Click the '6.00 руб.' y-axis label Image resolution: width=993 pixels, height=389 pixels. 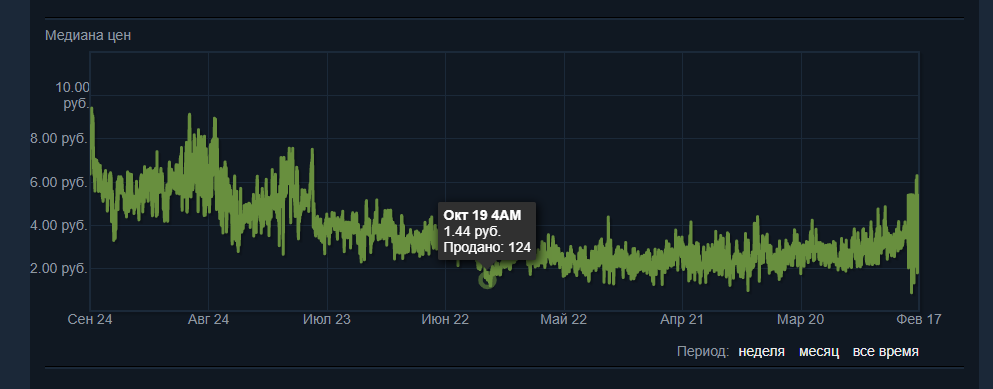(58, 182)
